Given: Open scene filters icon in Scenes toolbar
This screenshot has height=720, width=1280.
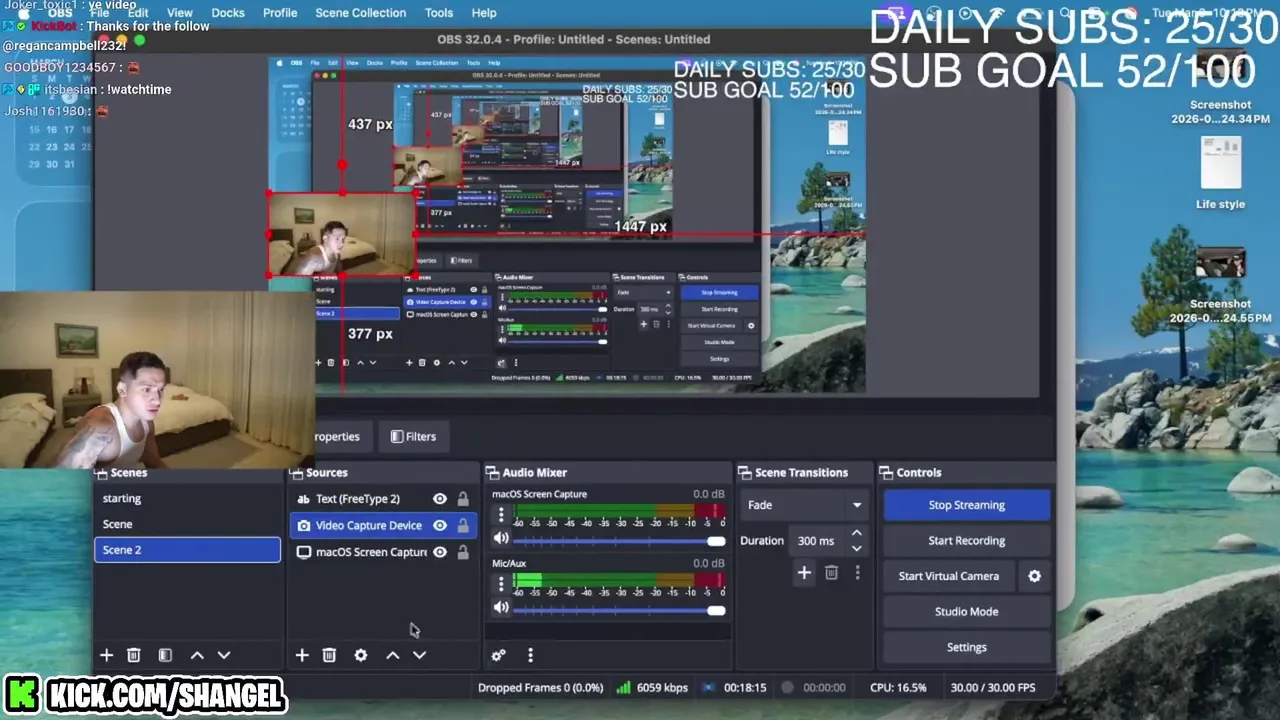Looking at the screenshot, I should [x=165, y=655].
